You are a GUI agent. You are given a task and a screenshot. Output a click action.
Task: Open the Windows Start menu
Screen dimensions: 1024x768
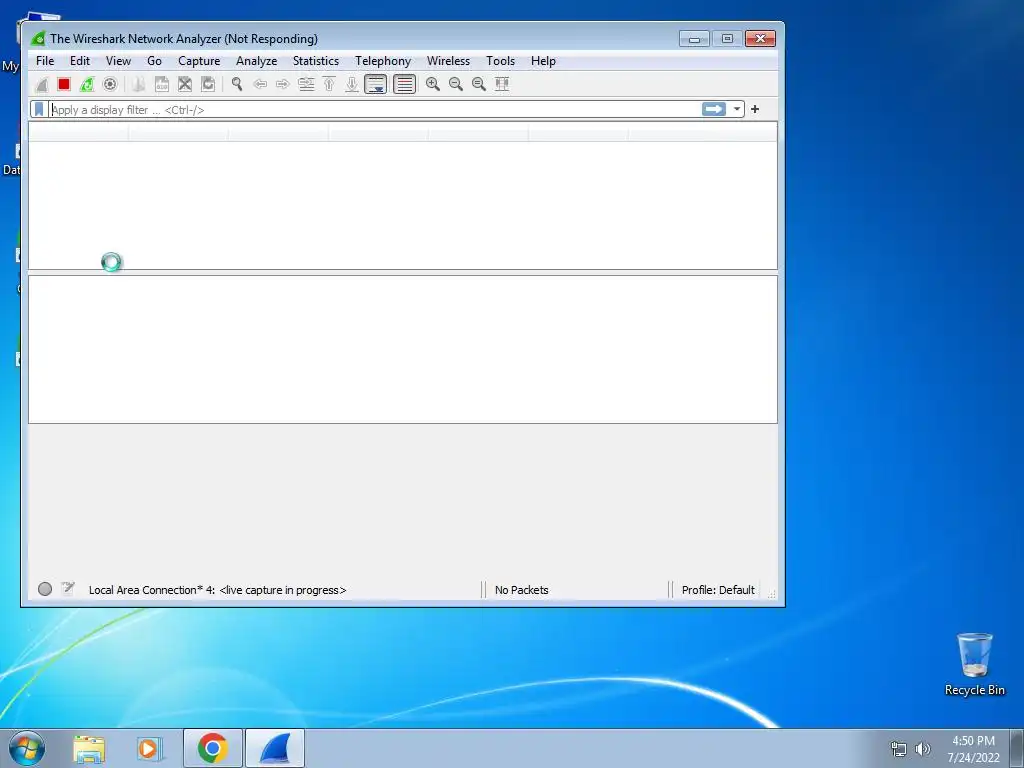(x=27, y=748)
